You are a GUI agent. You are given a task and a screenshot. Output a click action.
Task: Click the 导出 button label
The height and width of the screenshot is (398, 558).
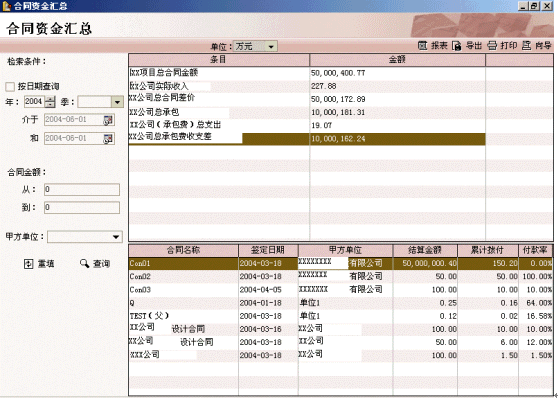[x=474, y=46]
